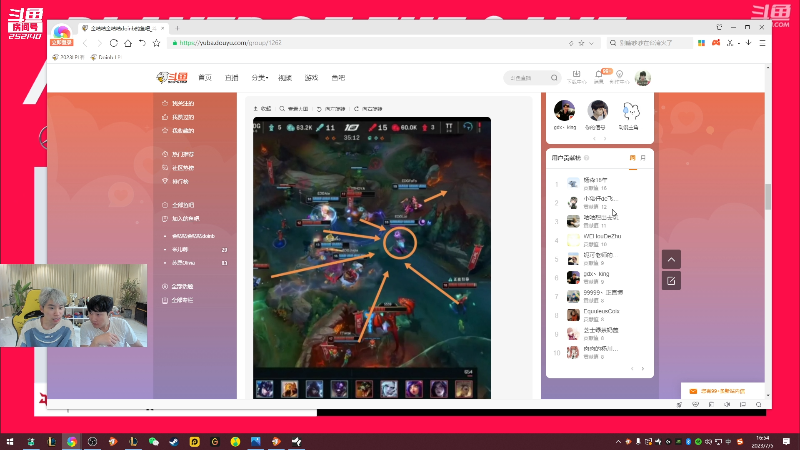Open the 视频 video nav item
The width and height of the screenshot is (800, 450).
[x=285, y=78]
